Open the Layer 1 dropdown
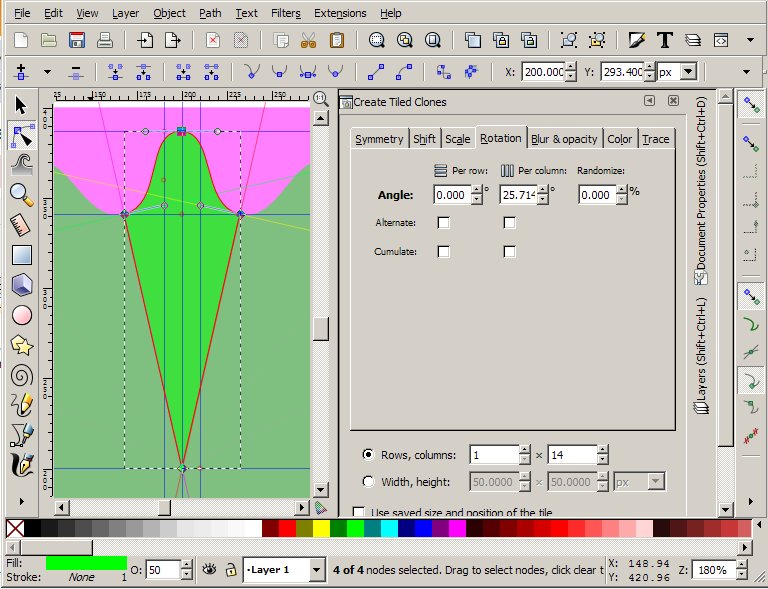The image size is (768, 589). pos(316,570)
